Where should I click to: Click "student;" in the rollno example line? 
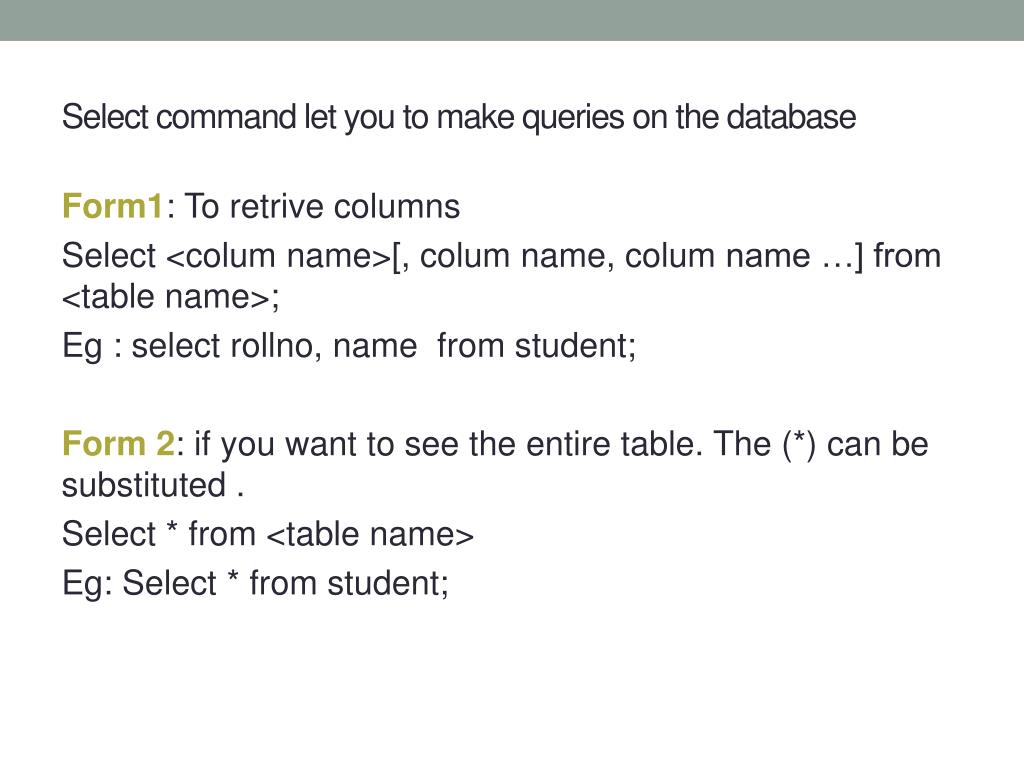coord(575,346)
